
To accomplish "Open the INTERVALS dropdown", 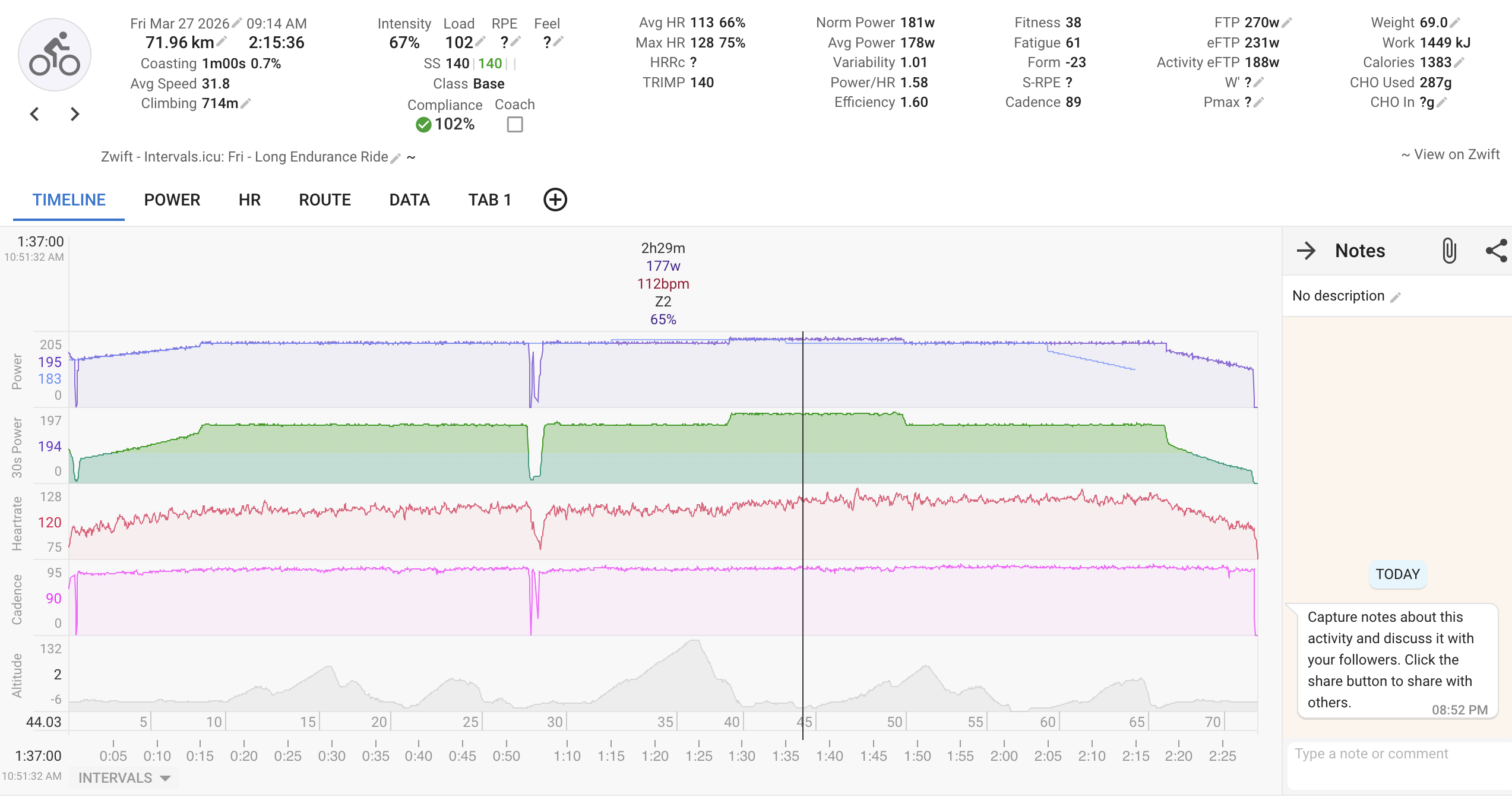I will click(x=124, y=778).
